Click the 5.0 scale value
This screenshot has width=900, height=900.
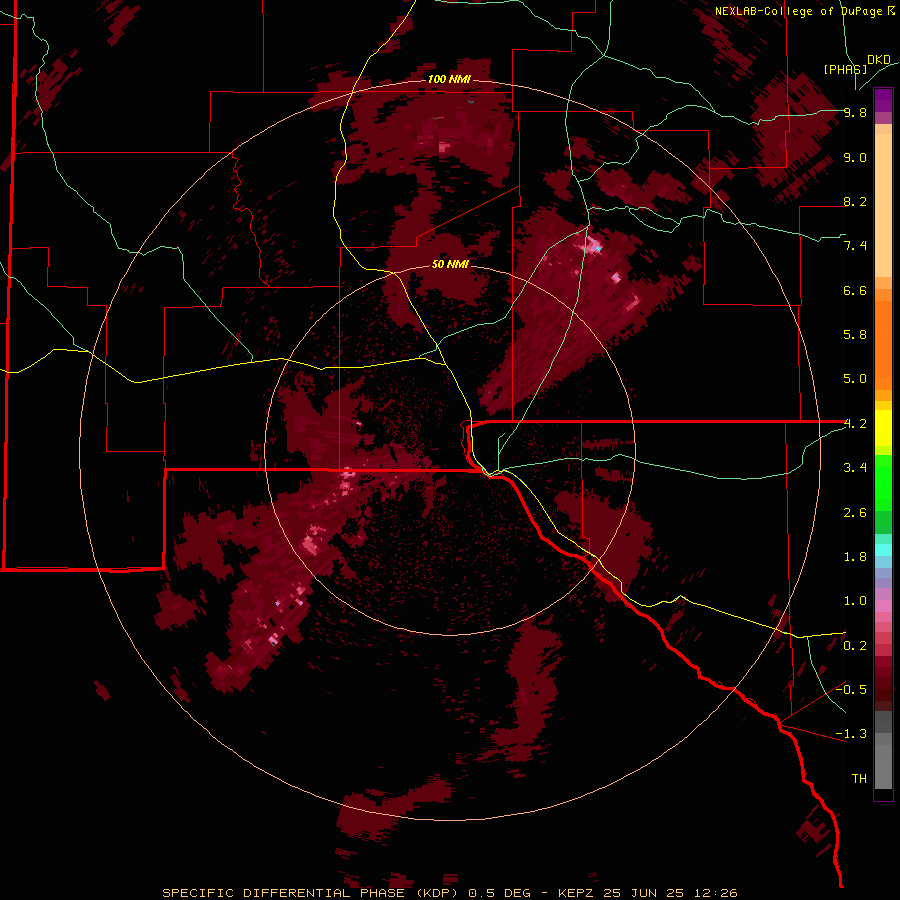855,379
